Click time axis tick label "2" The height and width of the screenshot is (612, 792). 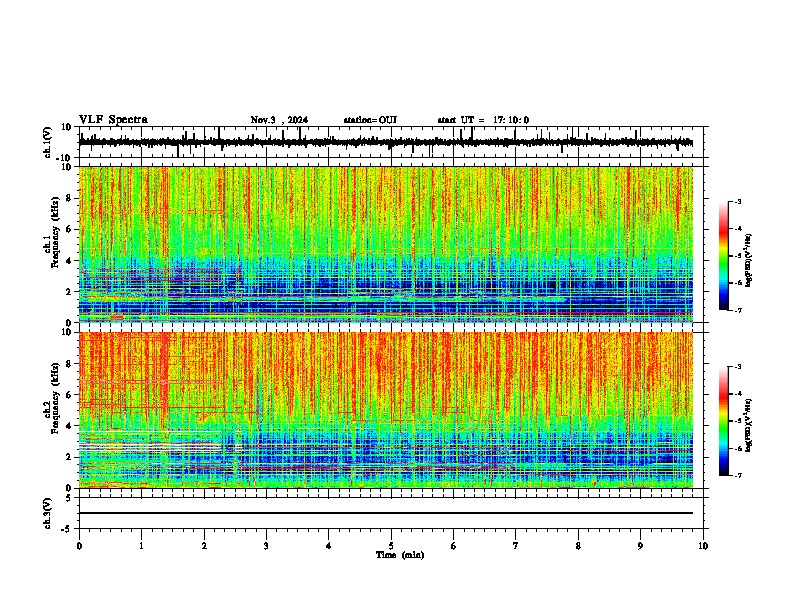[204, 546]
